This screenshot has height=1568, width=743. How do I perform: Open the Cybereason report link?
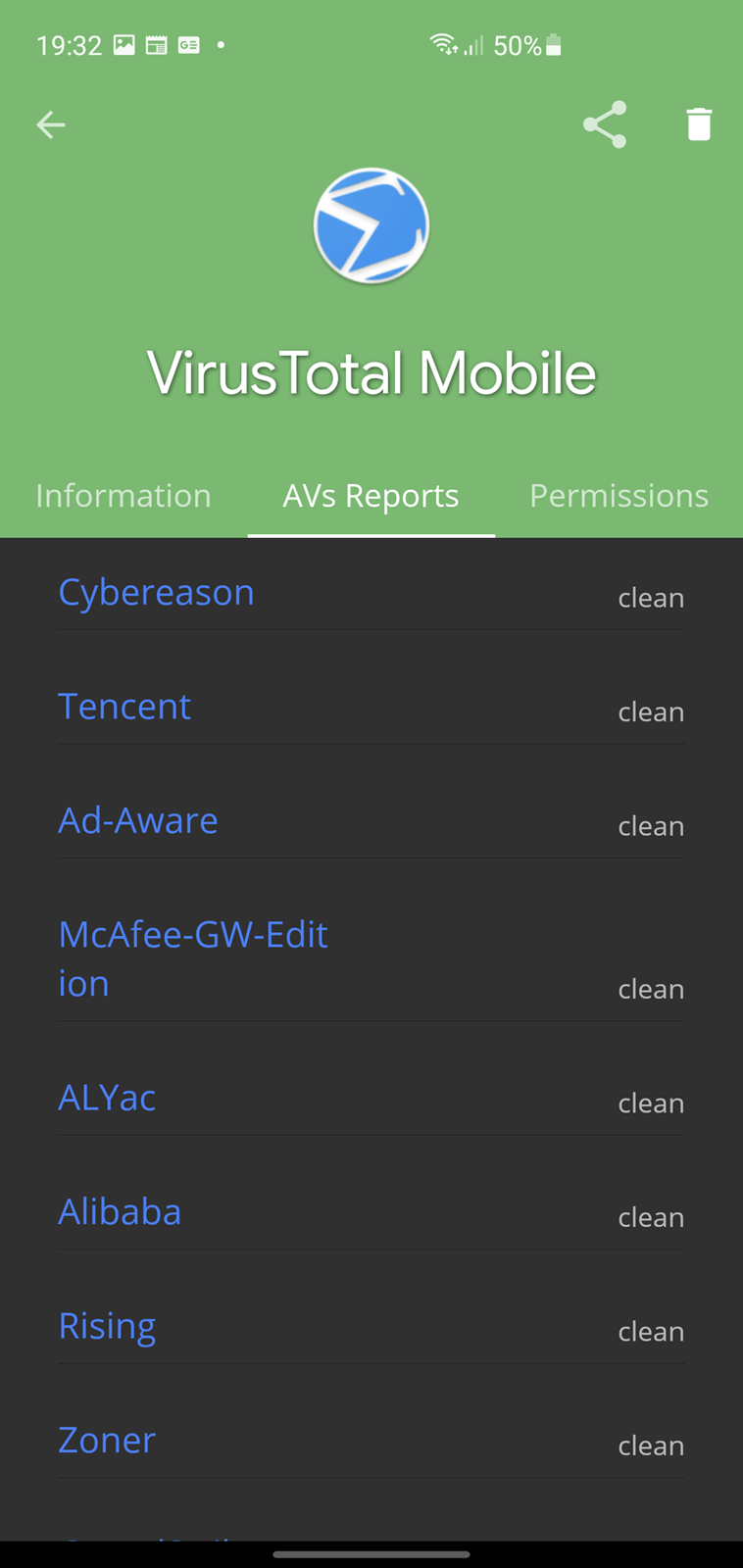[x=156, y=592]
